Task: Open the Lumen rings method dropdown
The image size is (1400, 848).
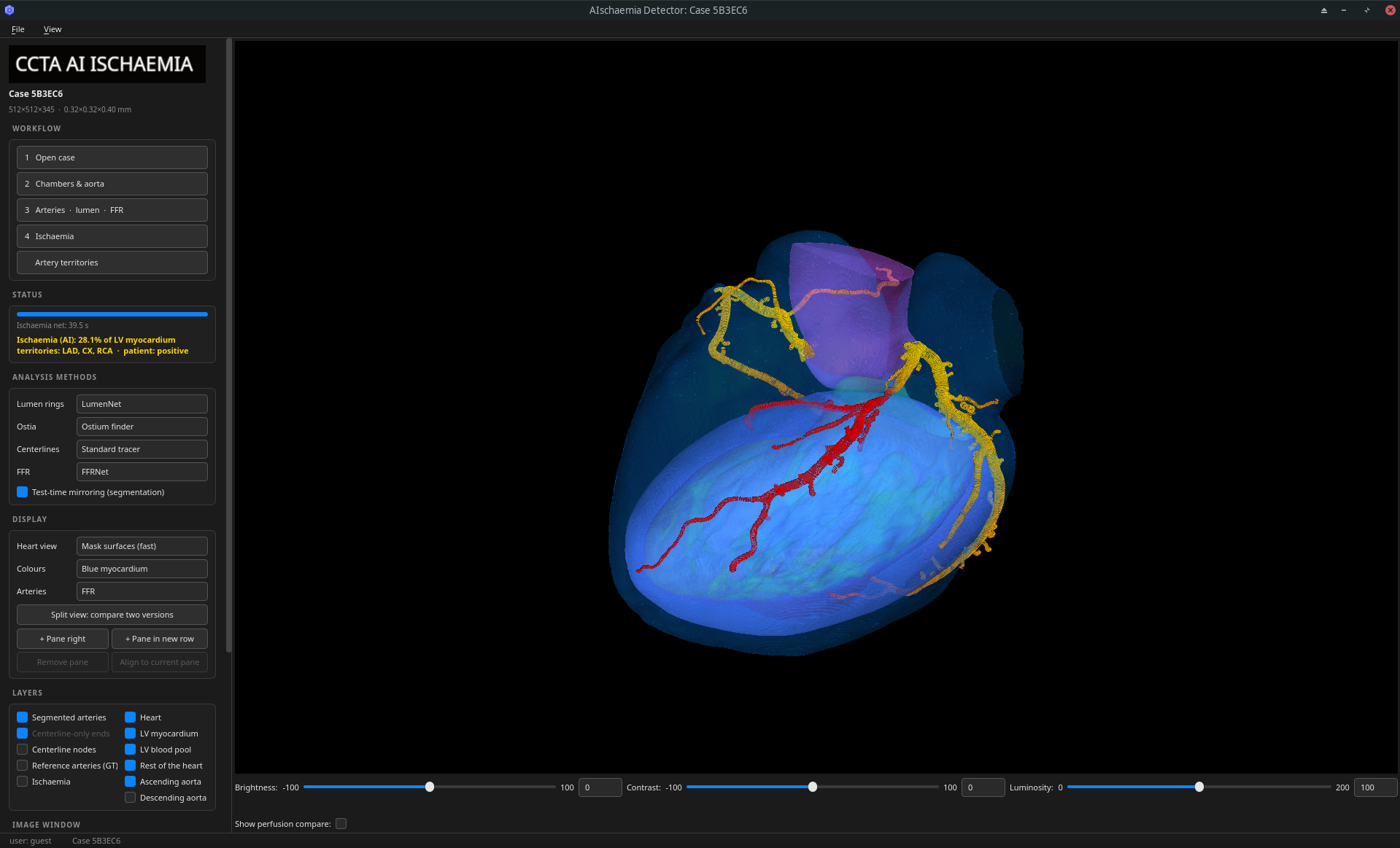Action: tap(142, 404)
